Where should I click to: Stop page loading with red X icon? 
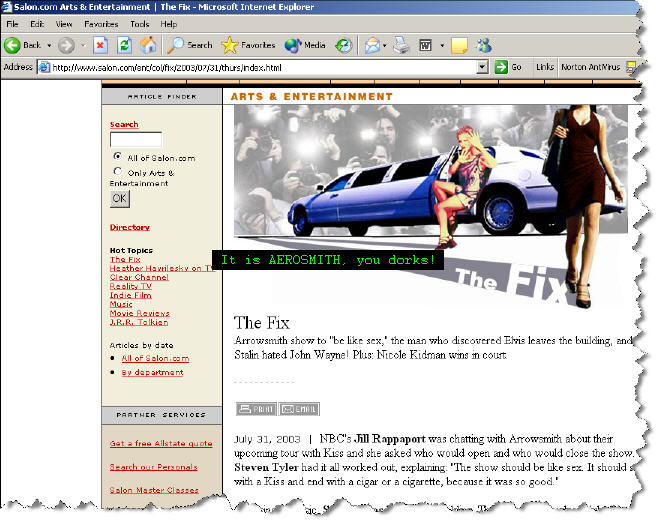tap(100, 45)
